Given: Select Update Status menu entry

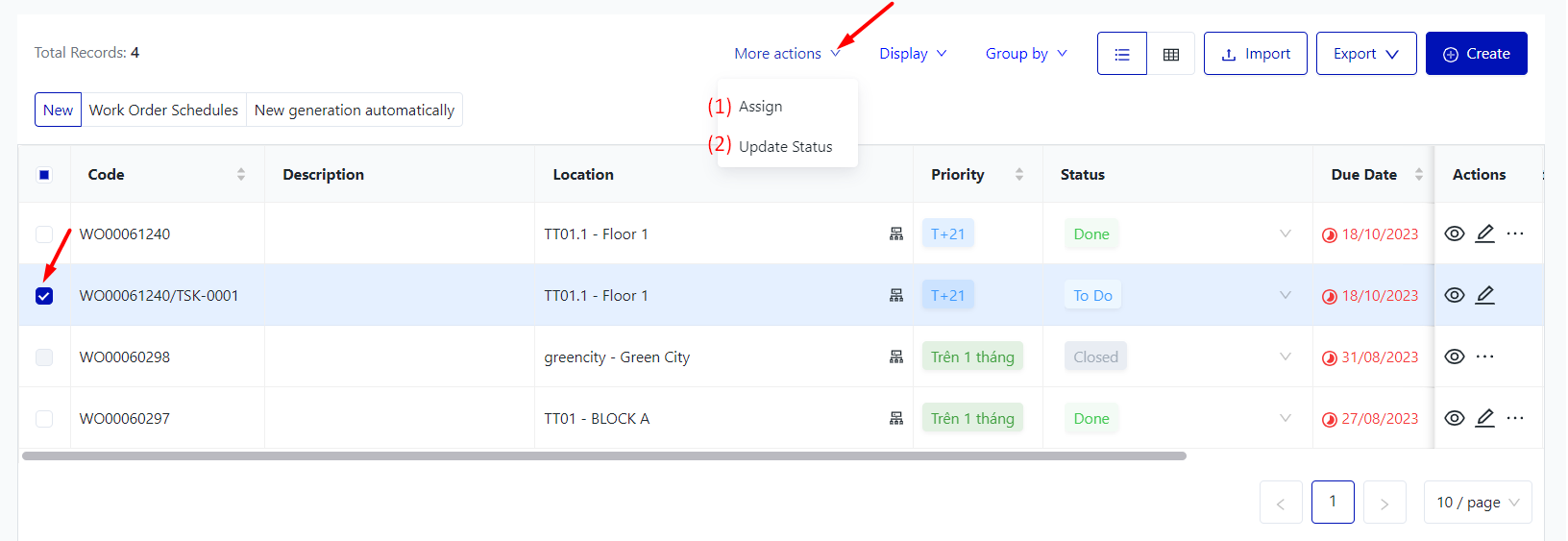Looking at the screenshot, I should pyautogui.click(x=785, y=147).
